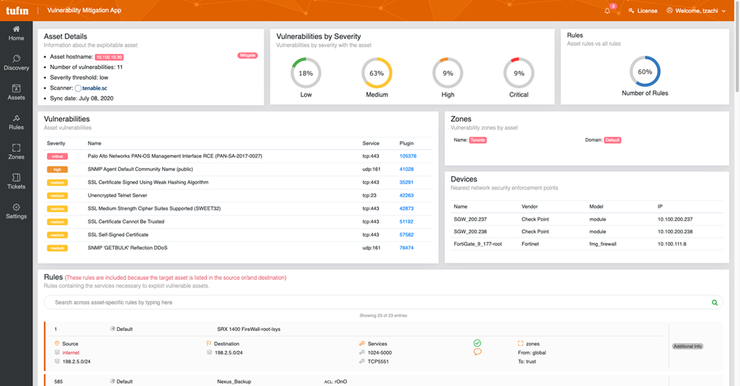The width and height of the screenshot is (740, 386).
Task: Click the Vendor column header in Devices
Action: pyautogui.click(x=530, y=207)
